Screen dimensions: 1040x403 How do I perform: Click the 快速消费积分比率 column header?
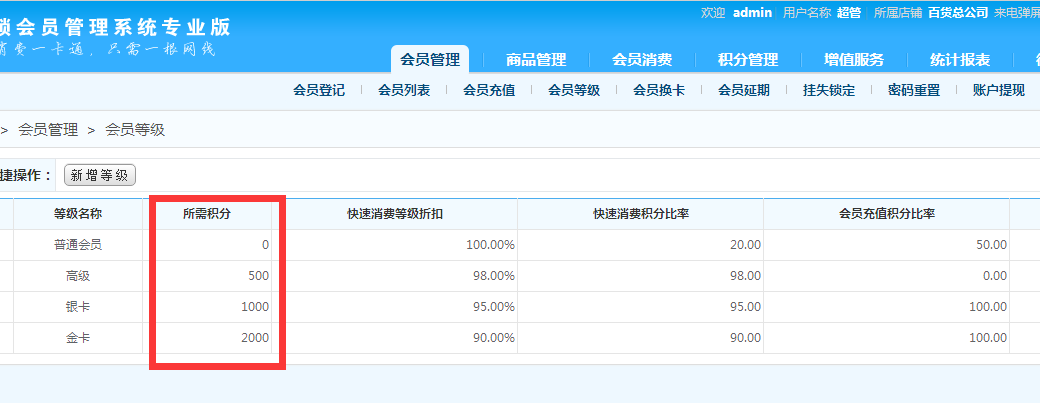click(641, 213)
